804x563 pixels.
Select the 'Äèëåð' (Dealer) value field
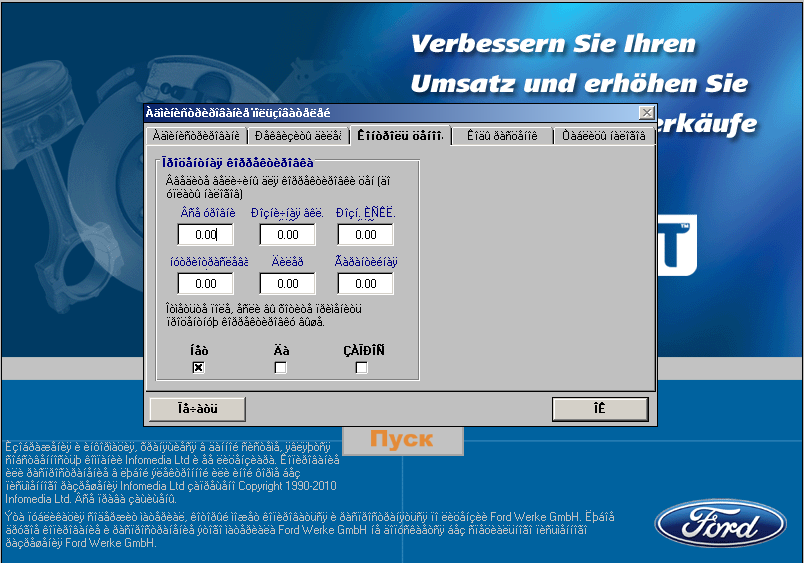[x=287, y=283]
